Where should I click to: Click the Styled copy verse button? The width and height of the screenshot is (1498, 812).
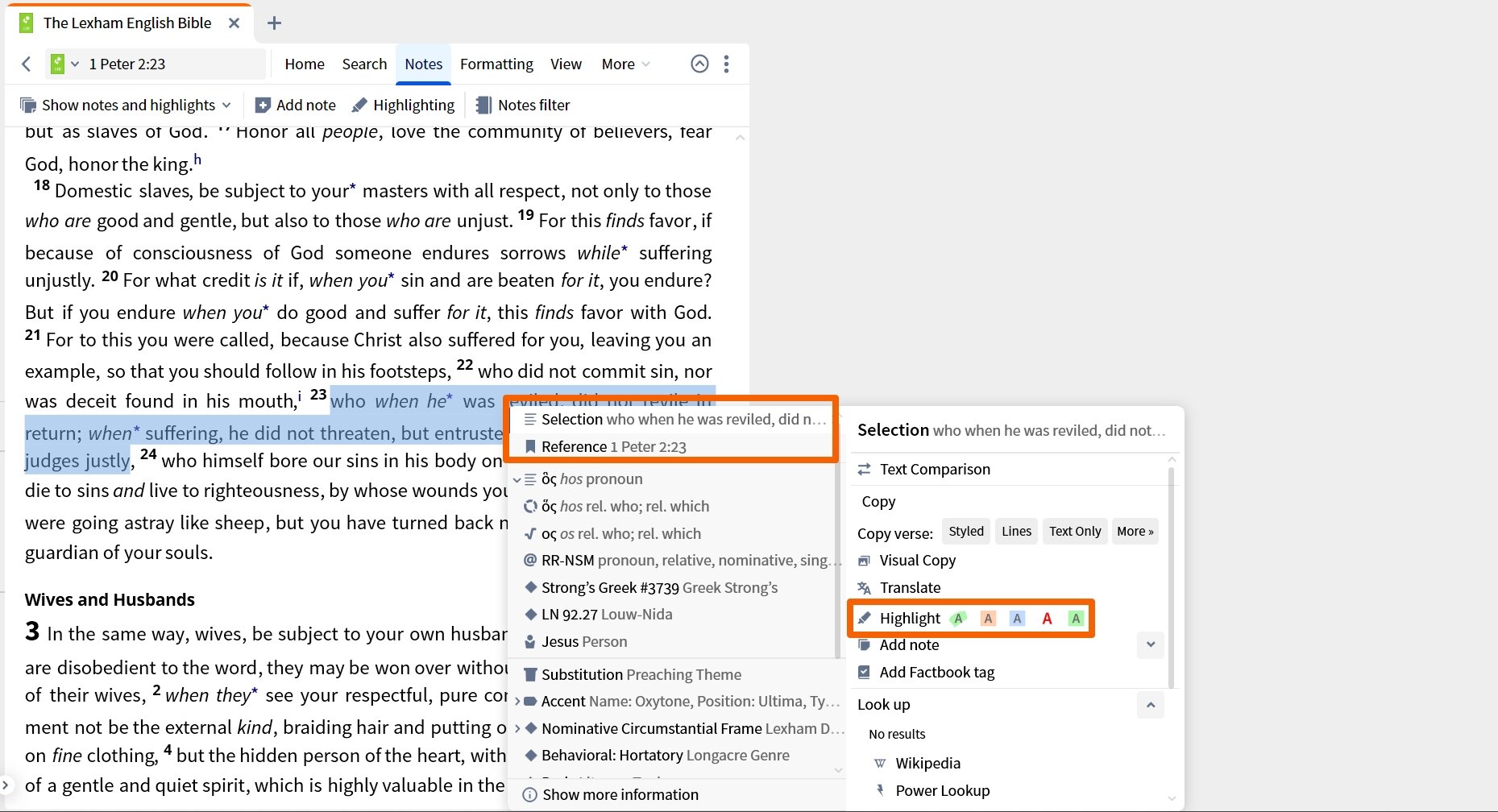pos(966,531)
